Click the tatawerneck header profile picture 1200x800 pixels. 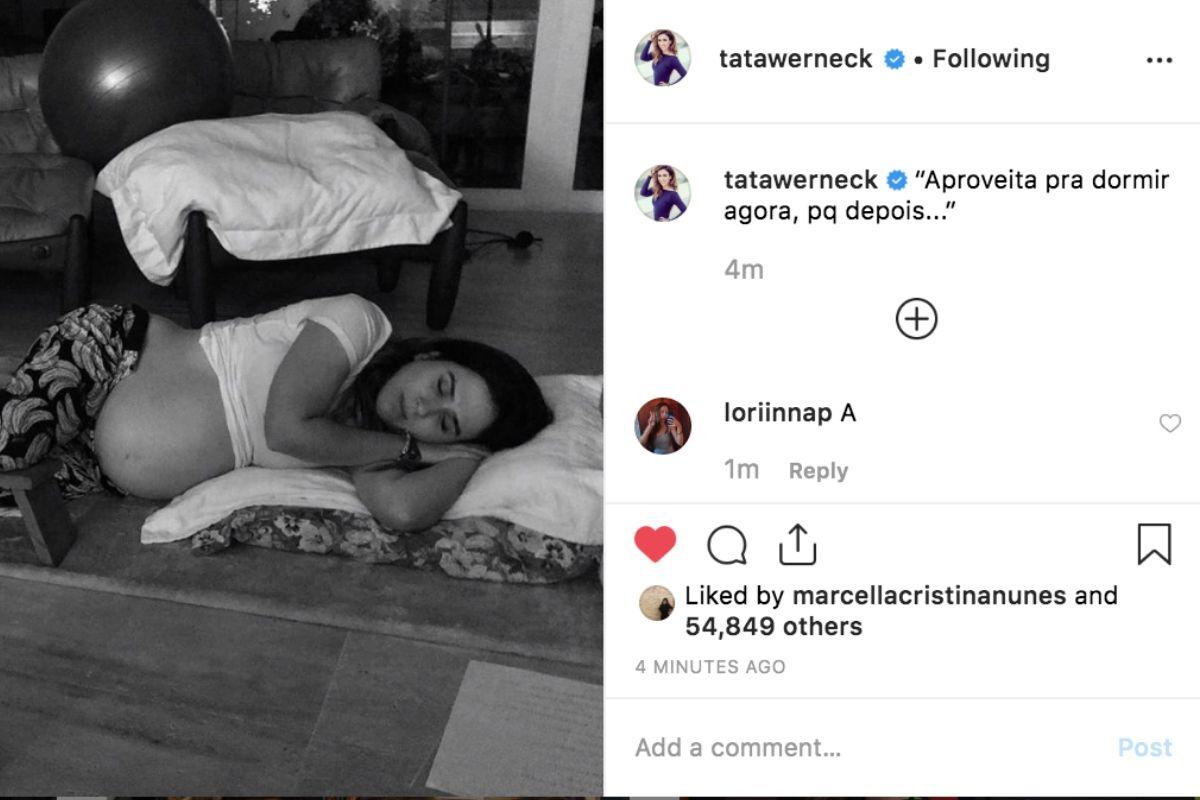(x=663, y=58)
